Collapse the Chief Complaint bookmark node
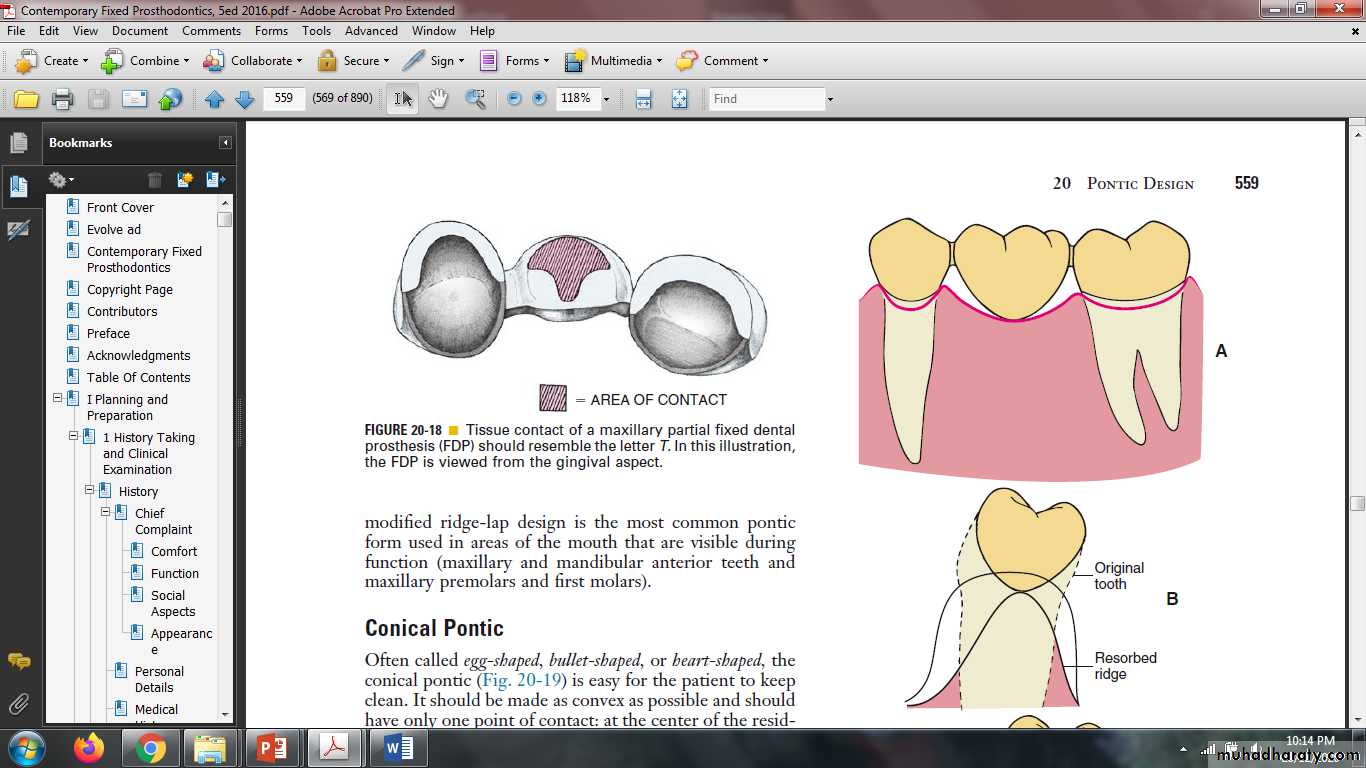Screen dimensions: 1366x768 [x=122, y=513]
